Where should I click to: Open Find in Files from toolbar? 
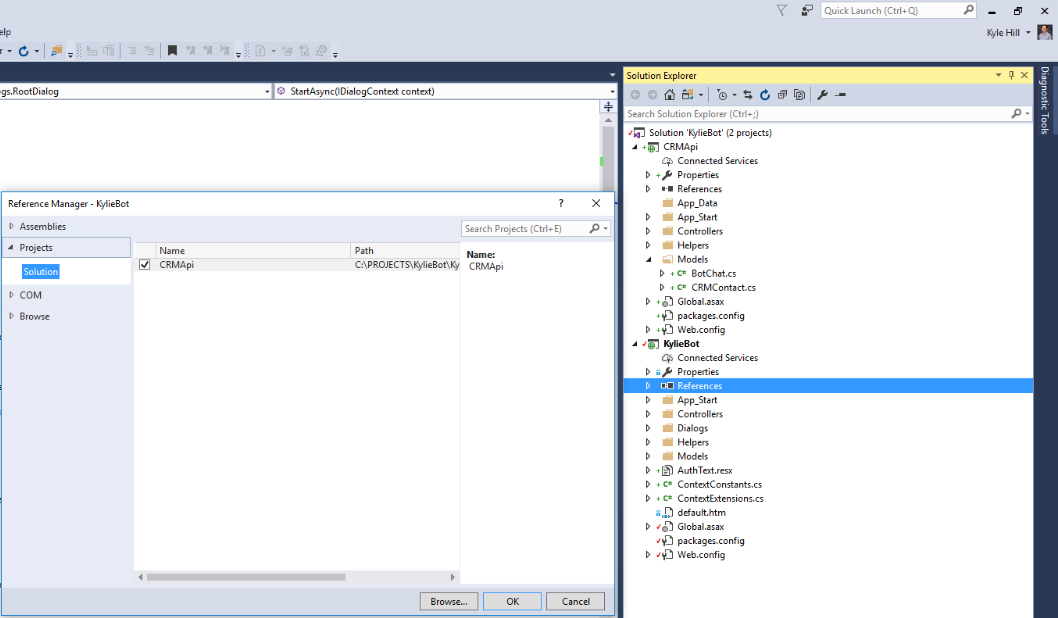click(x=57, y=51)
